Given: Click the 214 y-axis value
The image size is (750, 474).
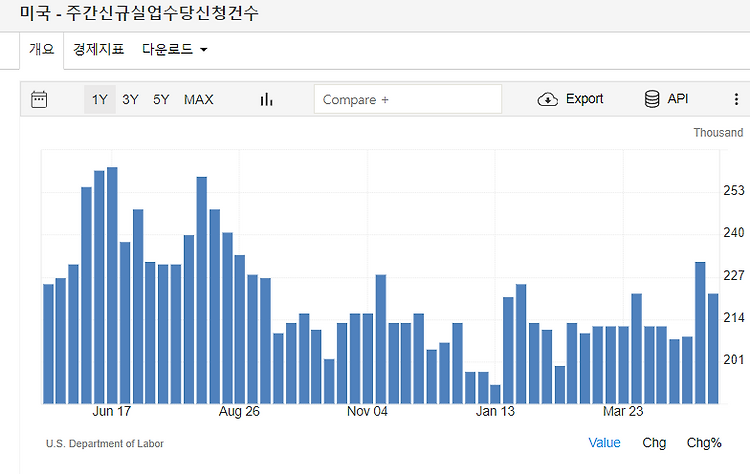Looking at the screenshot, I should coord(734,318).
